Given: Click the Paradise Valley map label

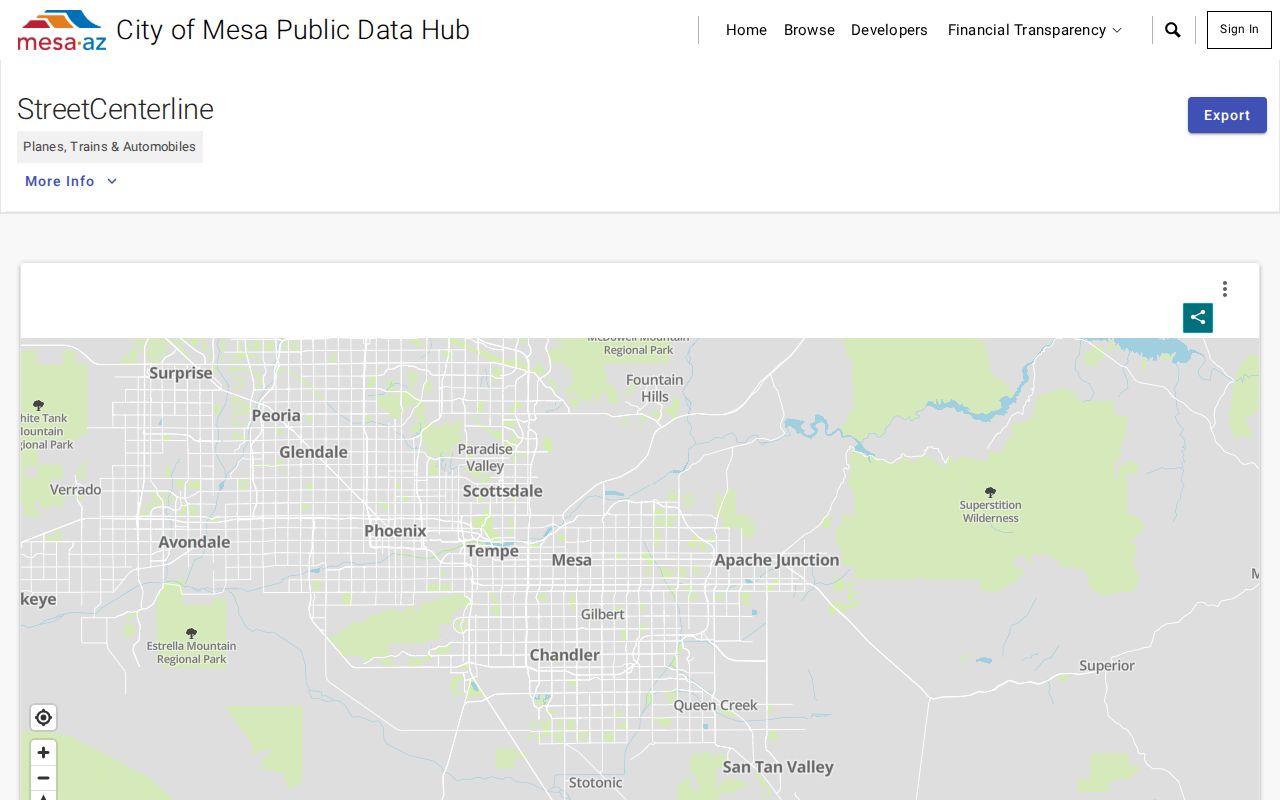Looking at the screenshot, I should (485, 457).
